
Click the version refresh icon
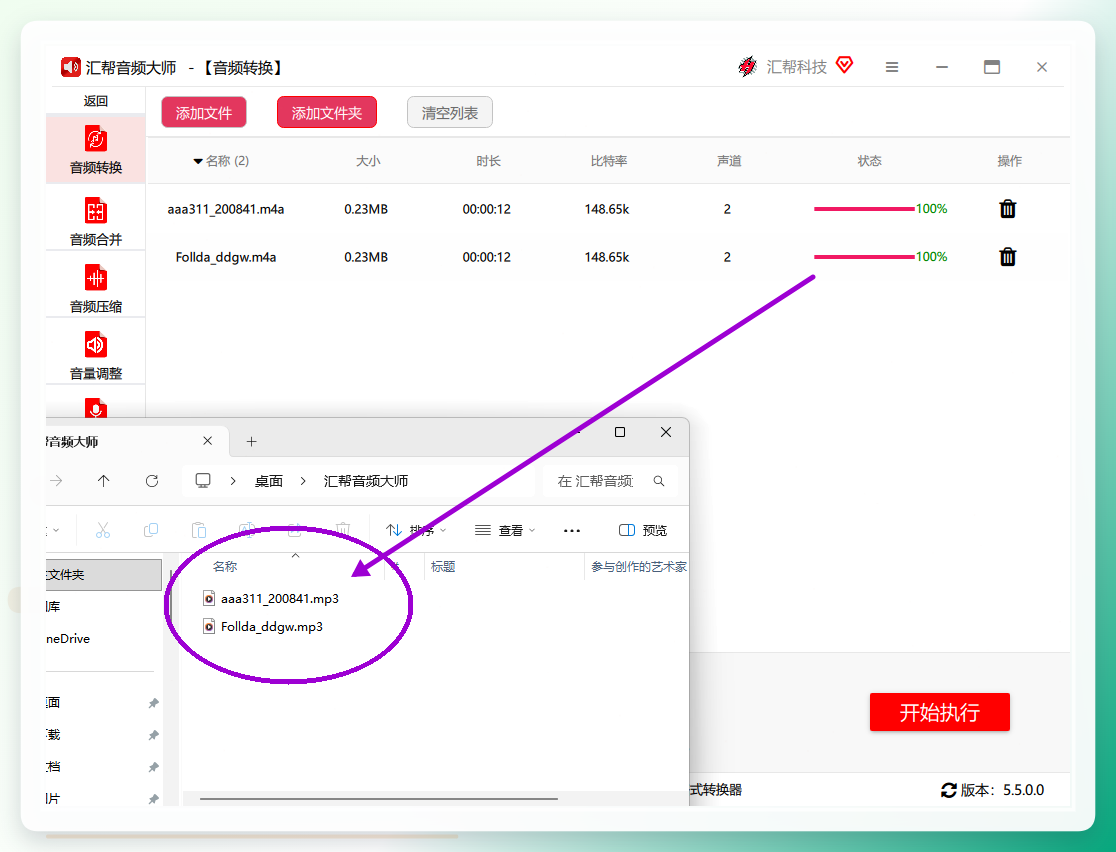948,790
